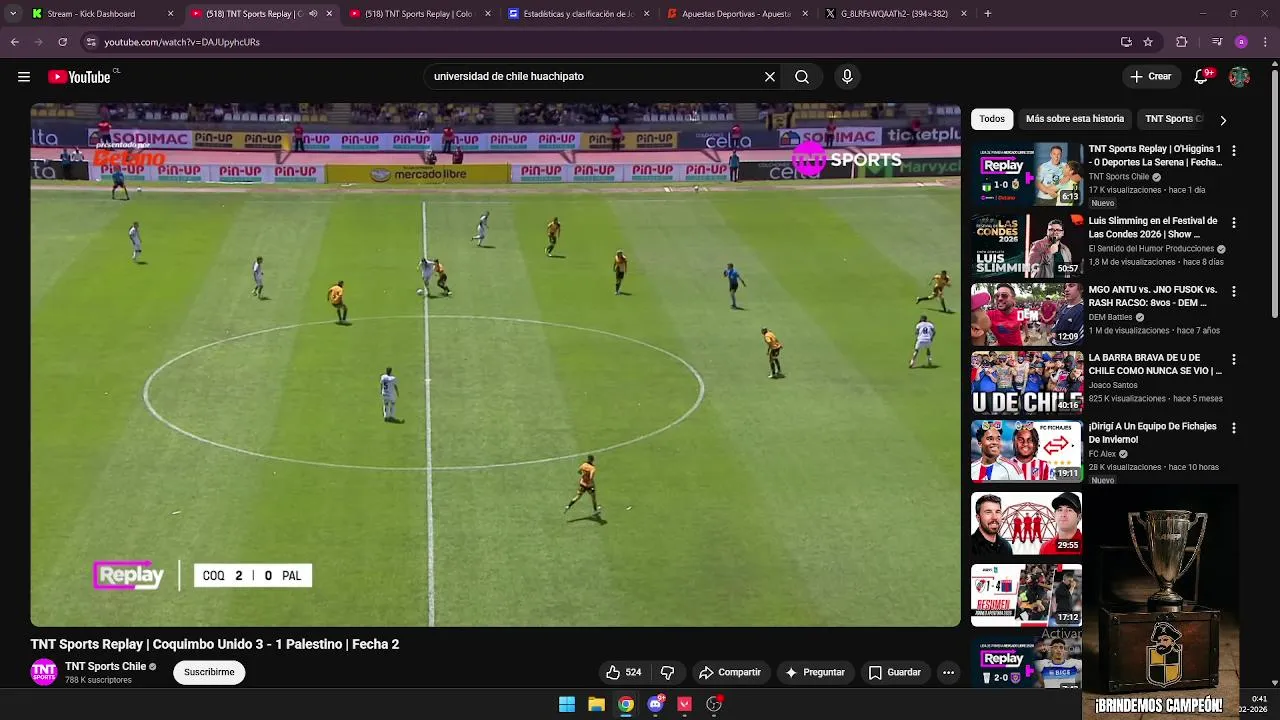View site information icon in address bar
1280x720 pixels.
(x=91, y=42)
